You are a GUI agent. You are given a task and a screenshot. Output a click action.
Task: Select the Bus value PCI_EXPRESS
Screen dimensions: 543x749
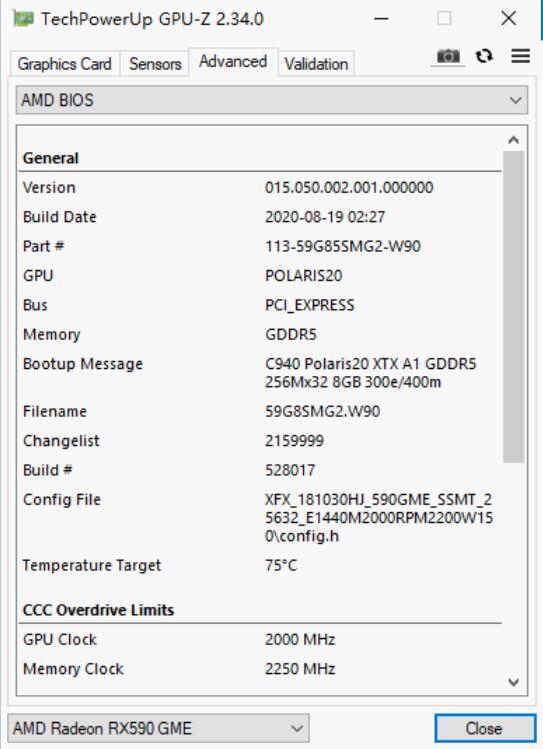tap(310, 305)
